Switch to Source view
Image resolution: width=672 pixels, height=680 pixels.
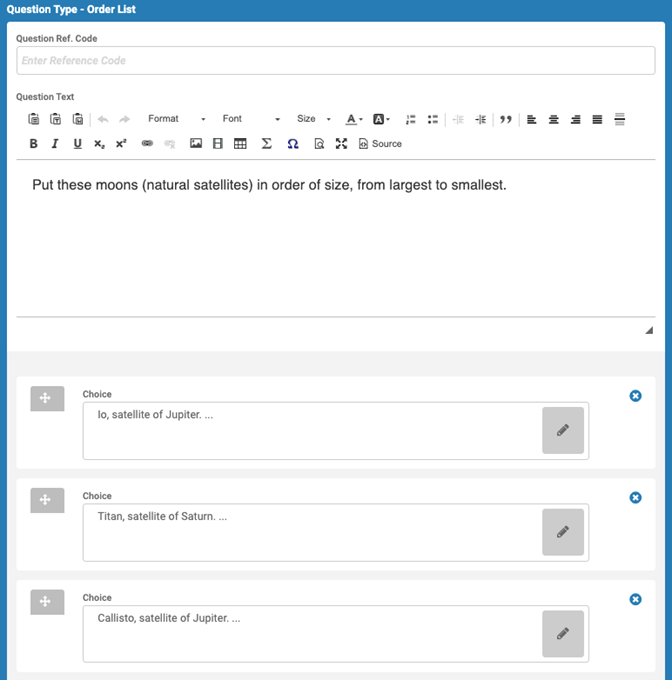tap(381, 144)
